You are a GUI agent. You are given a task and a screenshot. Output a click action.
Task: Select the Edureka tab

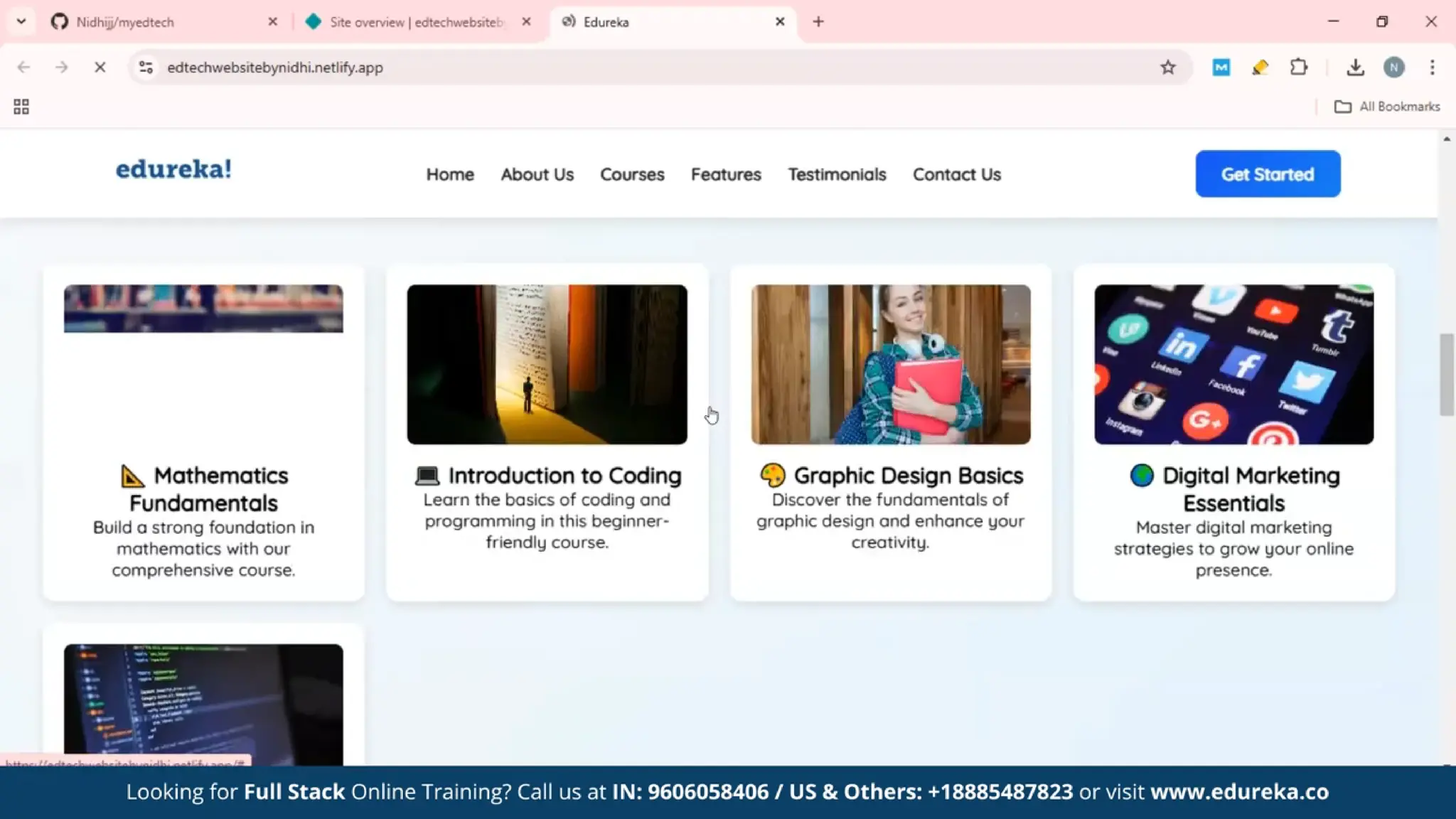point(672,22)
